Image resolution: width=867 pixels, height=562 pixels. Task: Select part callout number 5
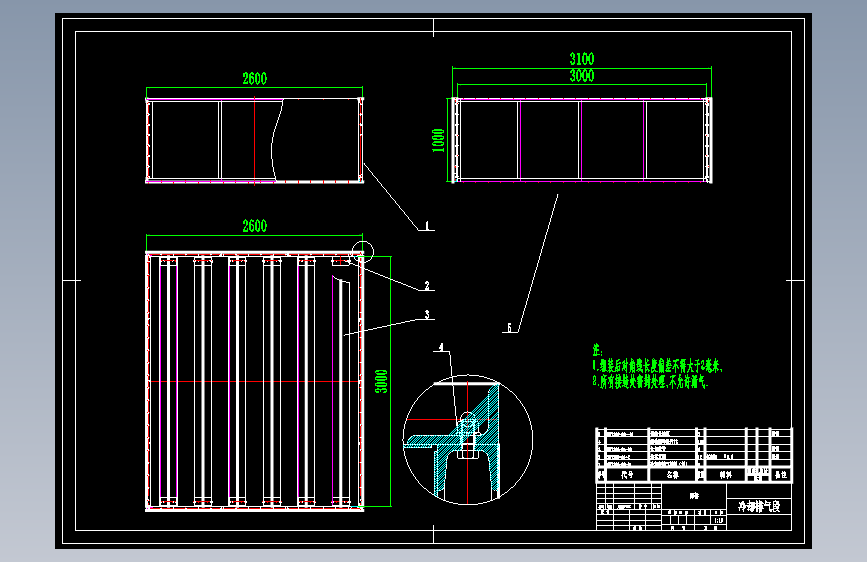point(510,327)
